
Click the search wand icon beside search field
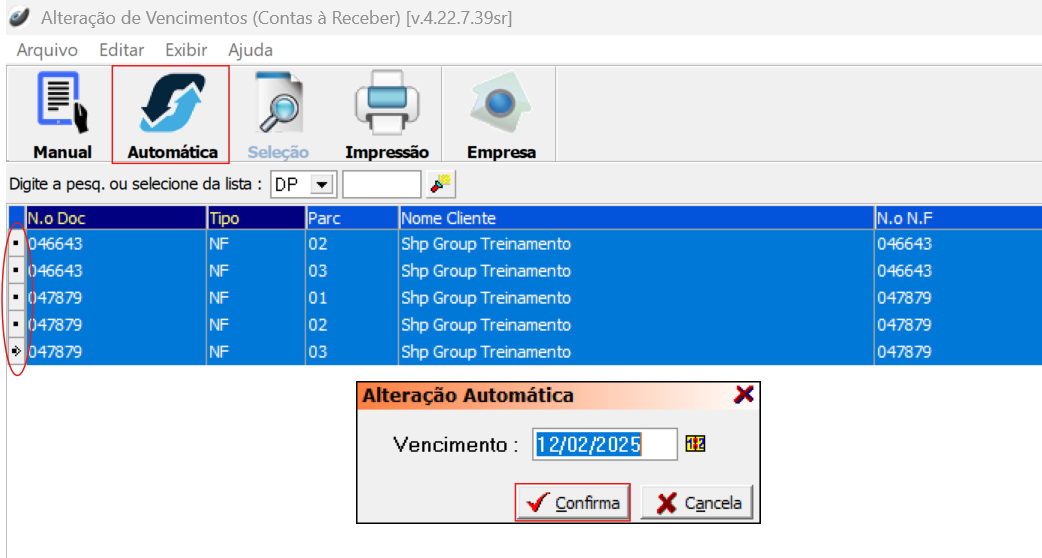[x=440, y=184]
